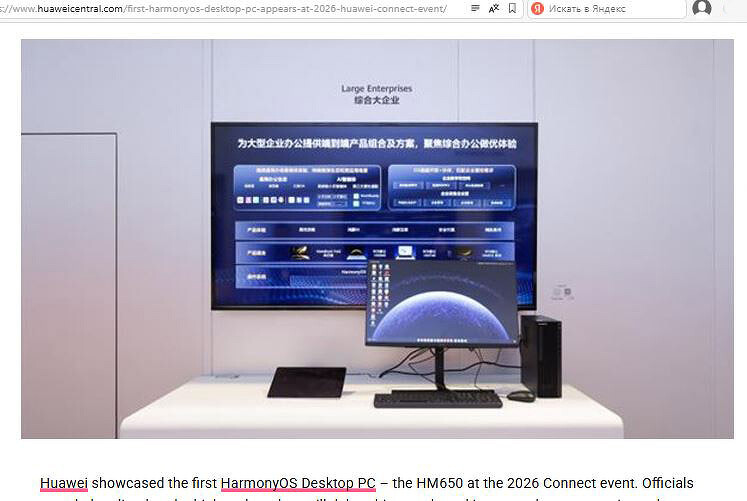Open the HarmonyOS desktop PC article photo
This screenshot has width=747, height=501.
[377, 239]
